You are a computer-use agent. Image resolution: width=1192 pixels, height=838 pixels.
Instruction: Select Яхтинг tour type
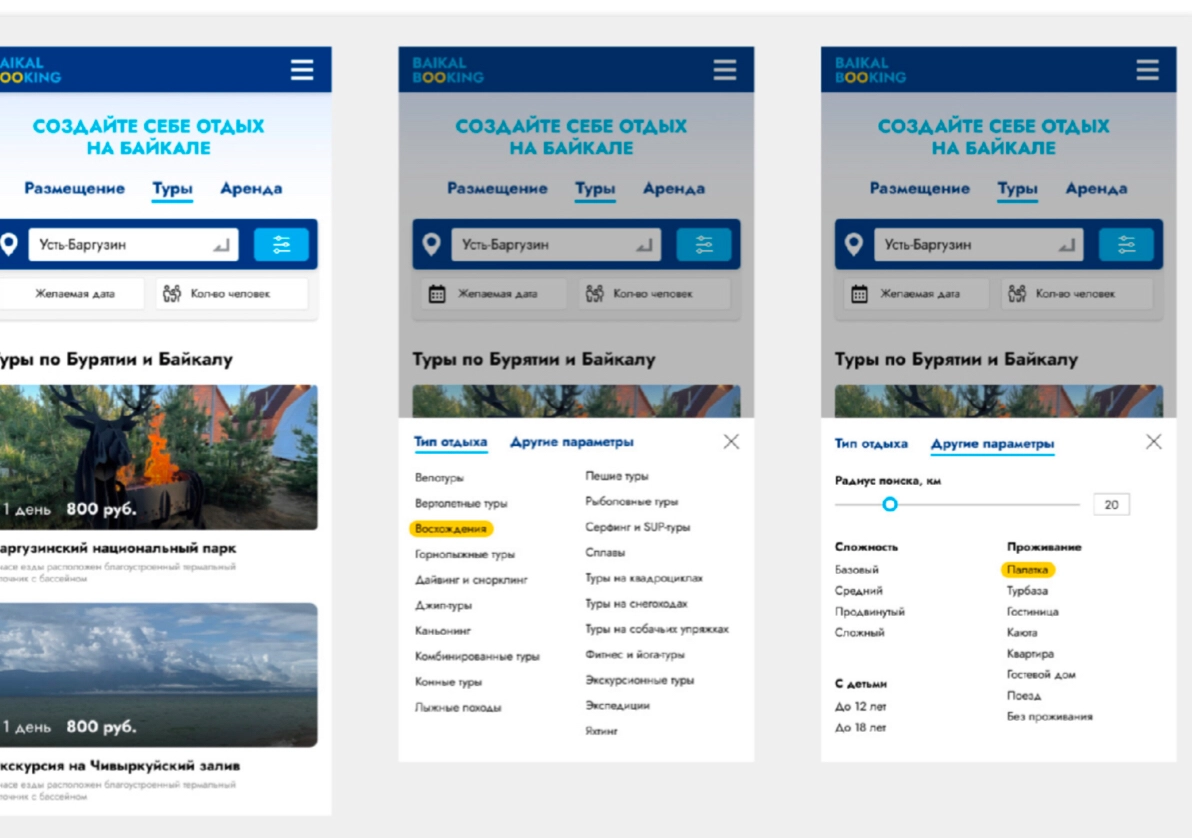click(601, 732)
